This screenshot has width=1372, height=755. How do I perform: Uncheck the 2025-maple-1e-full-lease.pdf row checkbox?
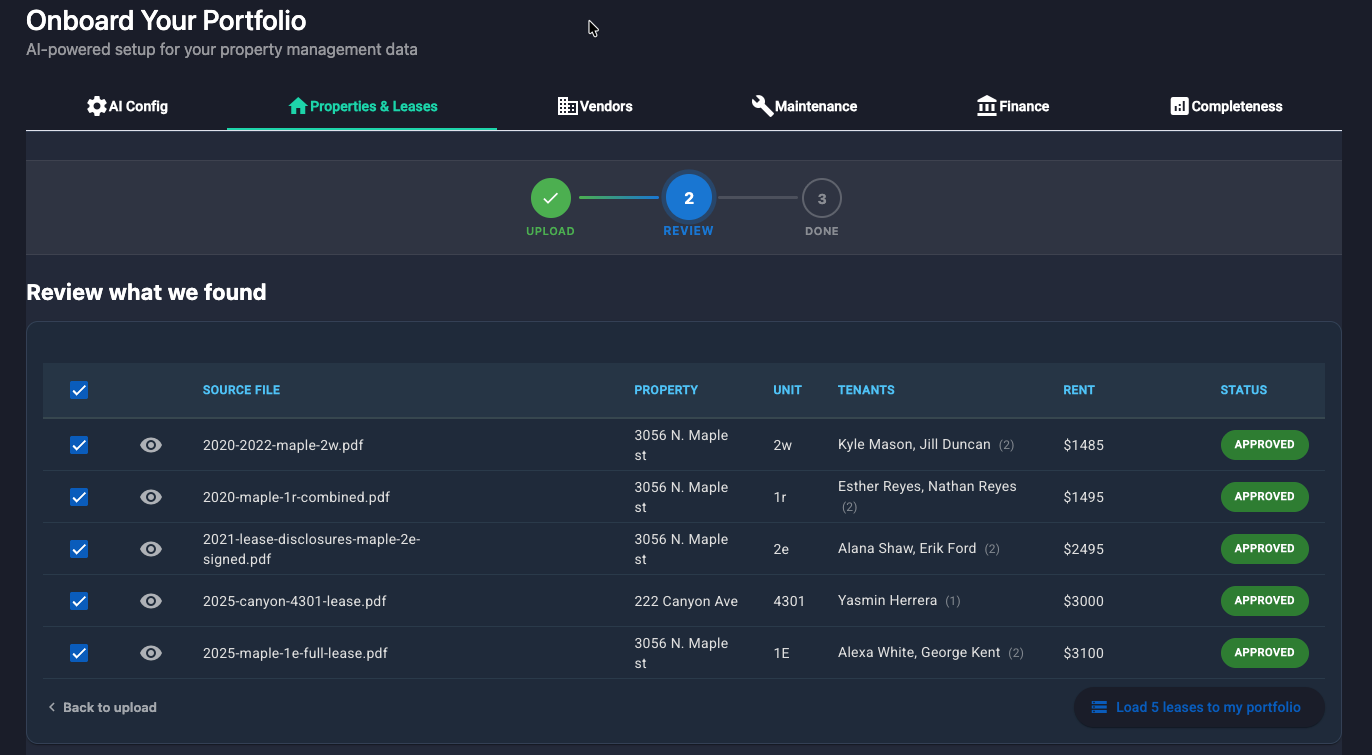(79, 653)
